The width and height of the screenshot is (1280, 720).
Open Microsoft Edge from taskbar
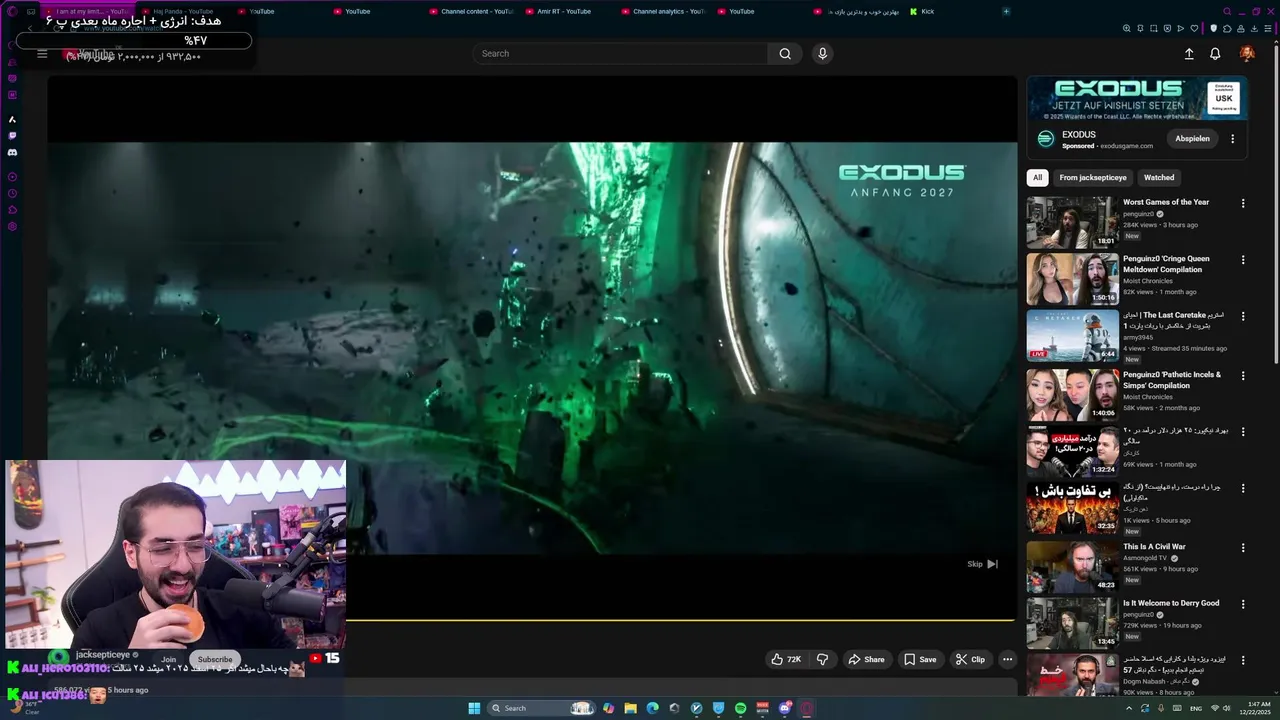652,708
